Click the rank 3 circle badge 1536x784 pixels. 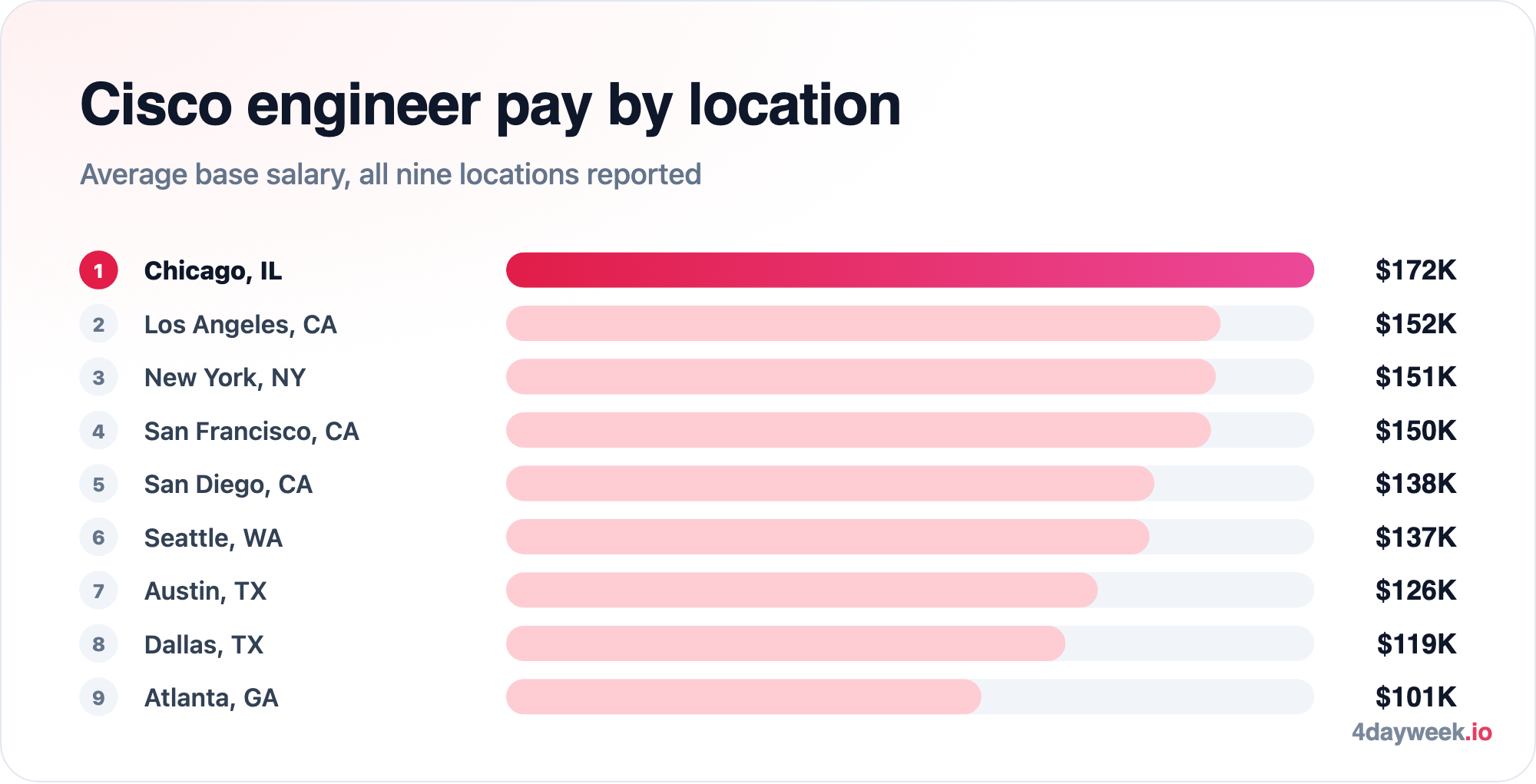98,377
